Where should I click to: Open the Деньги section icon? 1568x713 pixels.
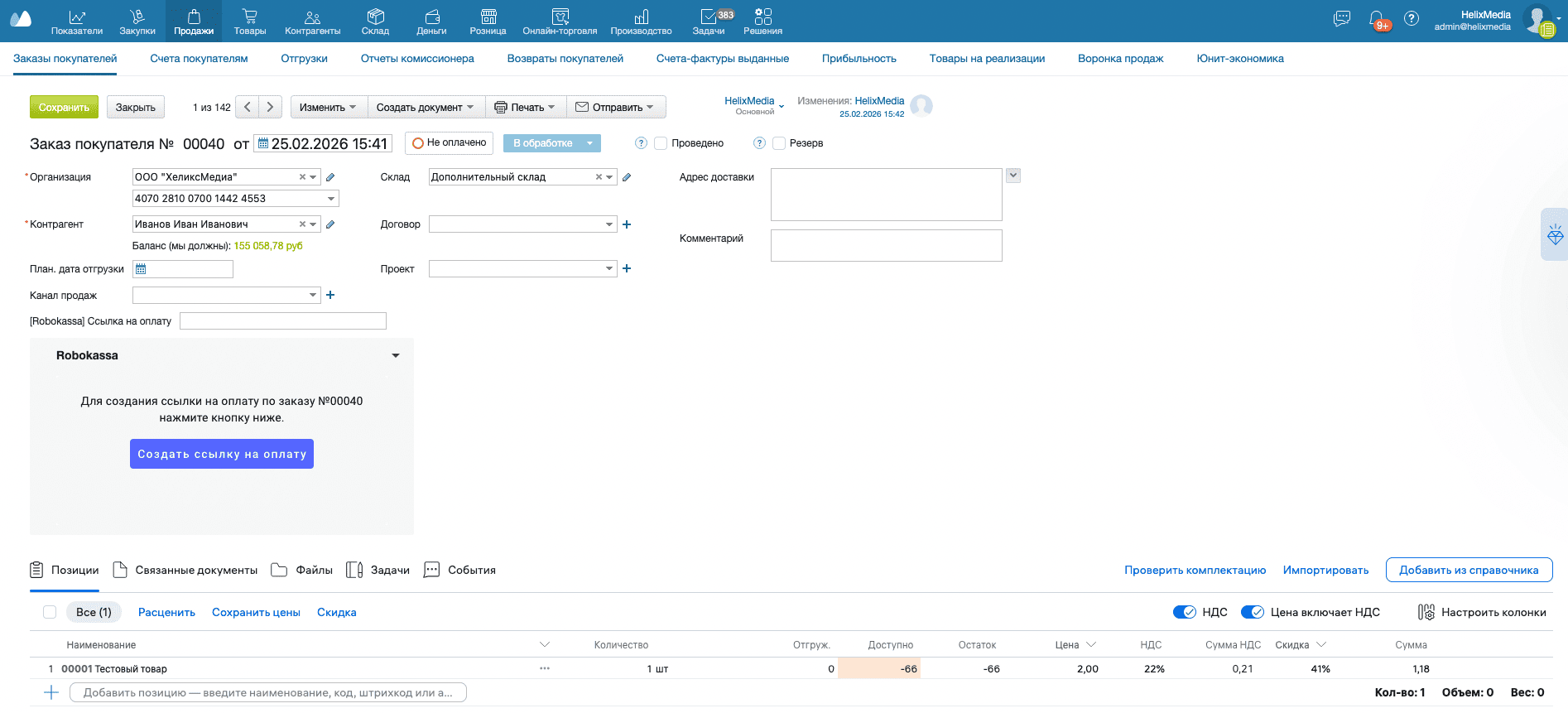(431, 17)
